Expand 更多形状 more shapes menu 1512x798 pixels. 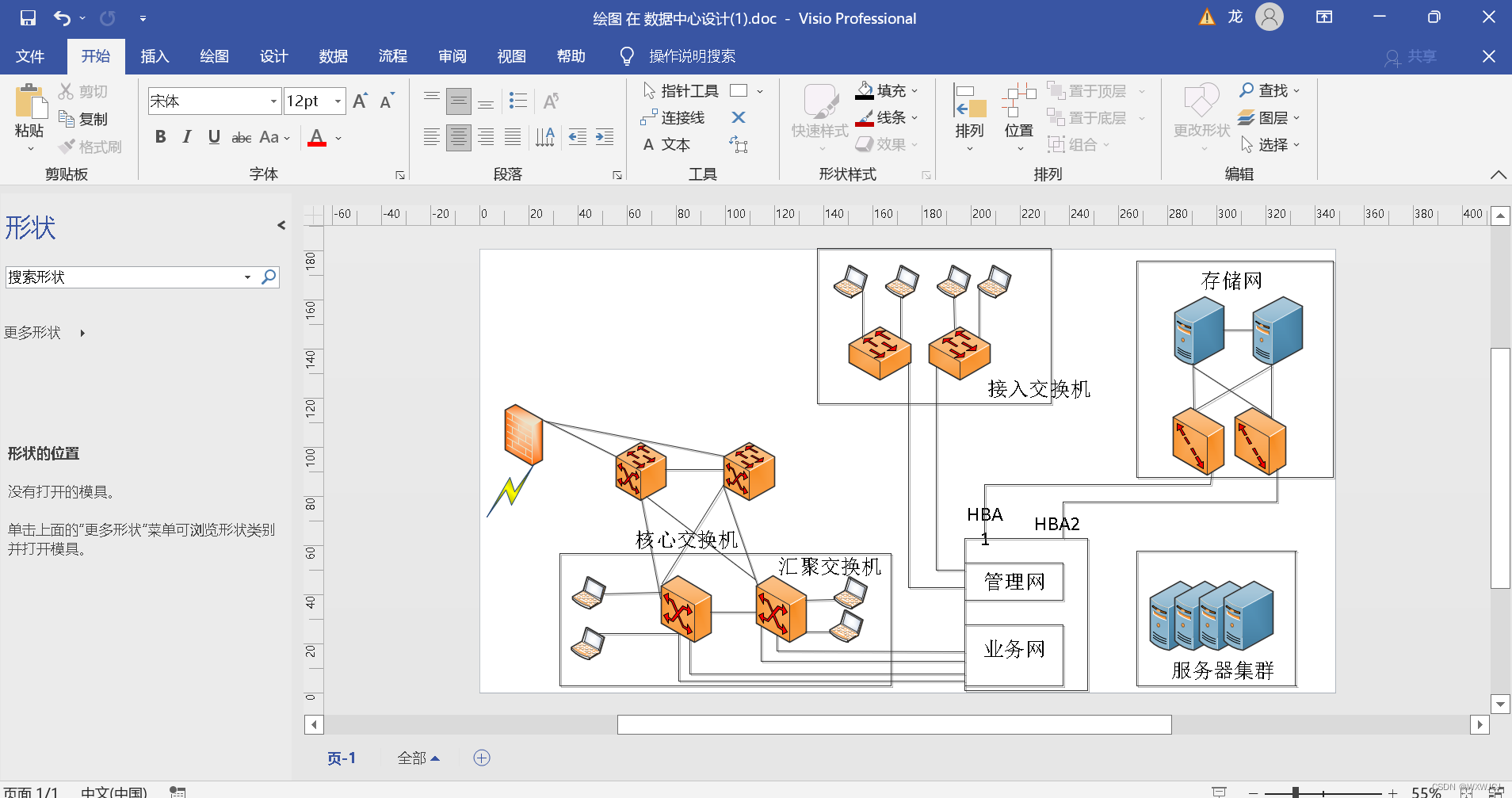[44, 333]
